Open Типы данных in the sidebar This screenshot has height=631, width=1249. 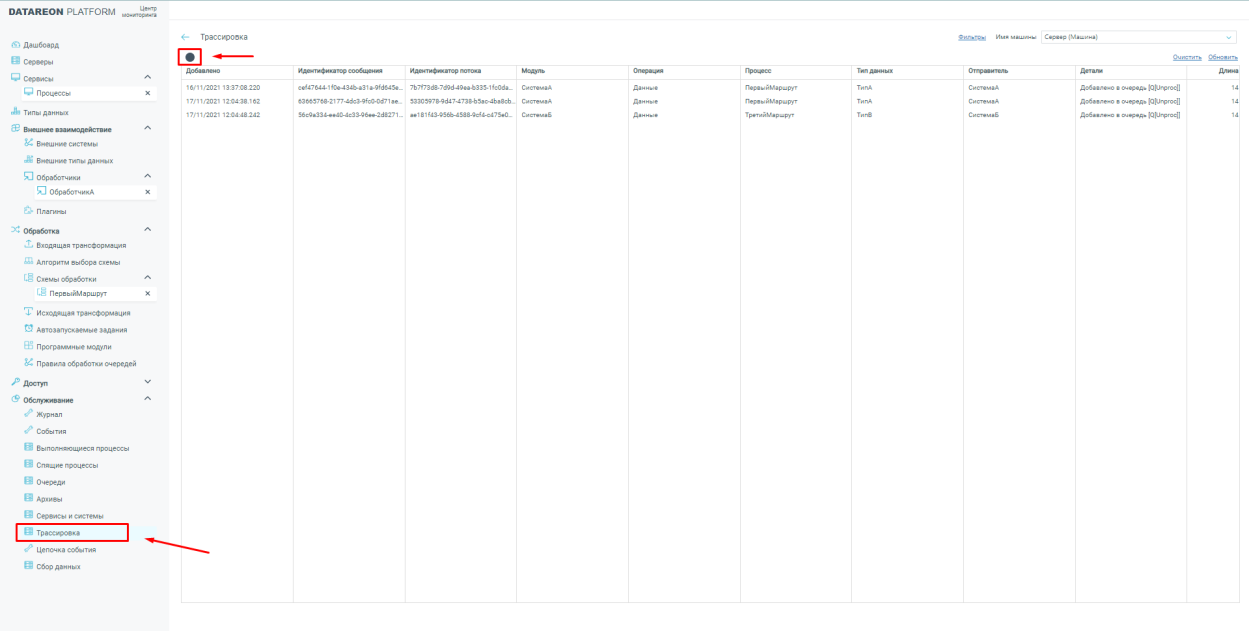pos(46,113)
